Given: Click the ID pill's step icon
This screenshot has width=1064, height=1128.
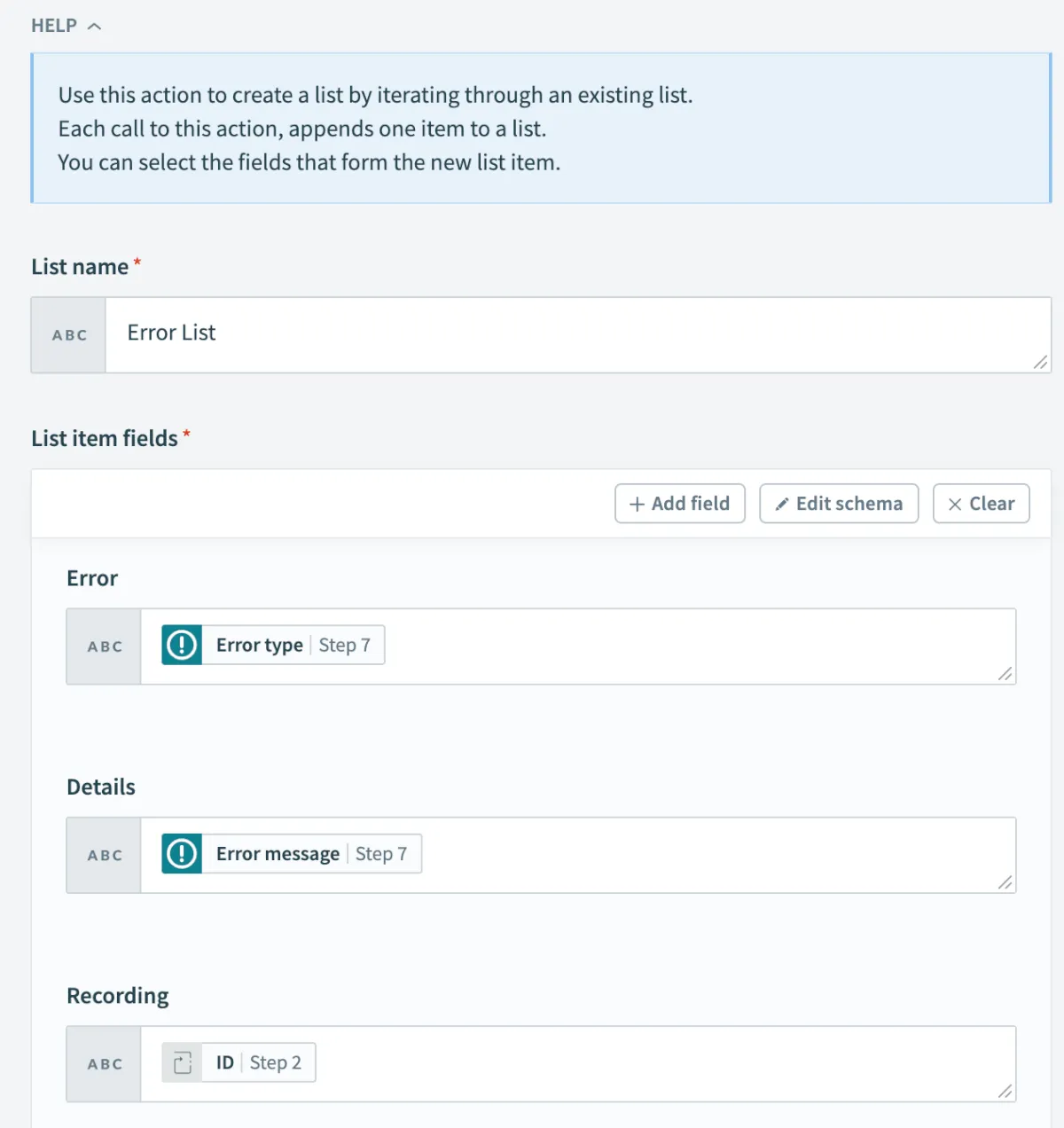Looking at the screenshot, I should (x=183, y=1062).
